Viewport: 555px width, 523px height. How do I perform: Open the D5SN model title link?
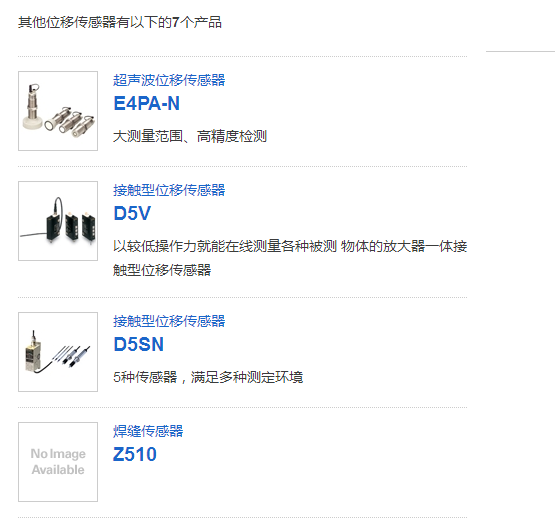[x=138, y=344]
